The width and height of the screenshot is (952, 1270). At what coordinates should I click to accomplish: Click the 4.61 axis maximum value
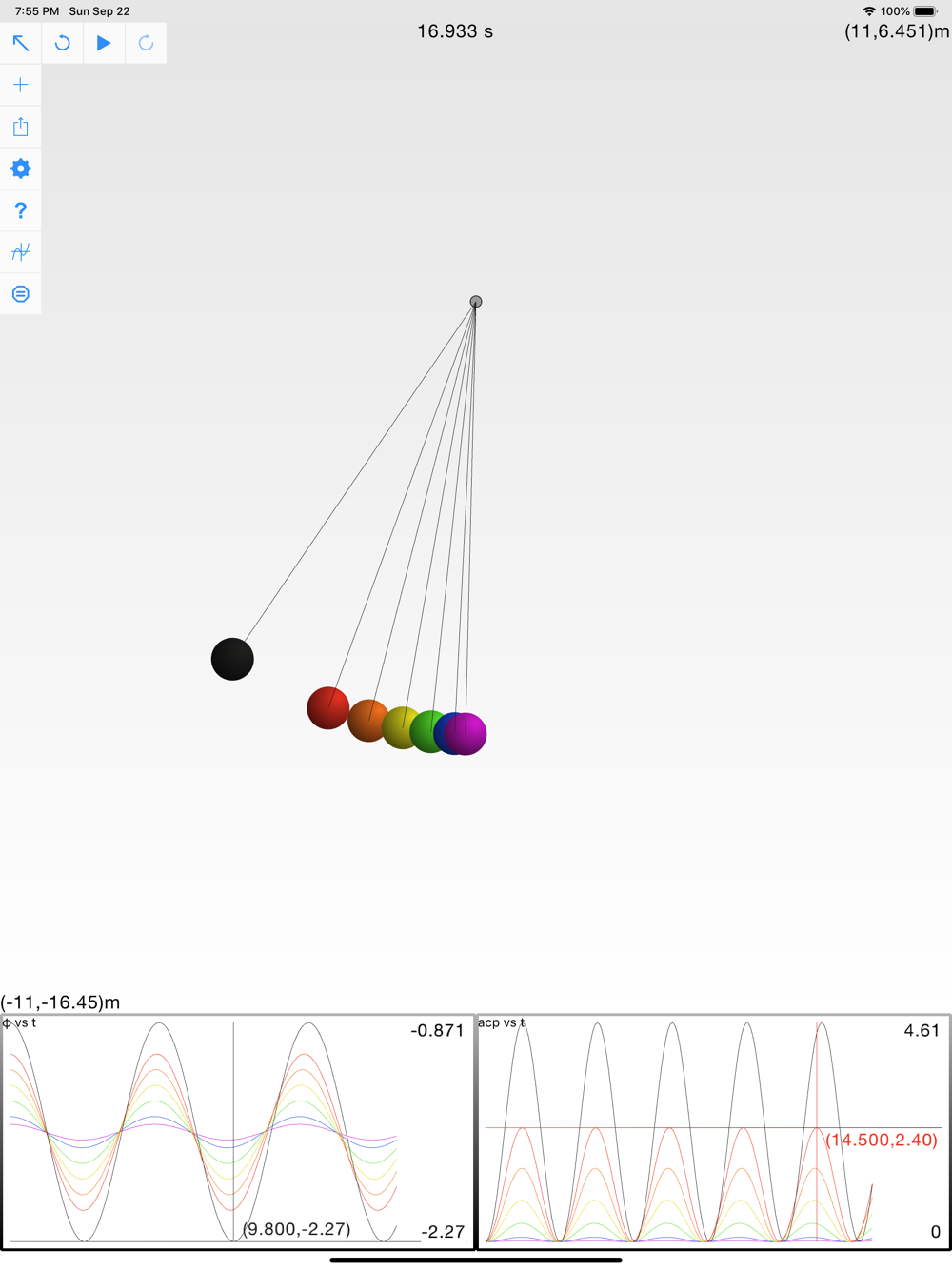tap(922, 1030)
